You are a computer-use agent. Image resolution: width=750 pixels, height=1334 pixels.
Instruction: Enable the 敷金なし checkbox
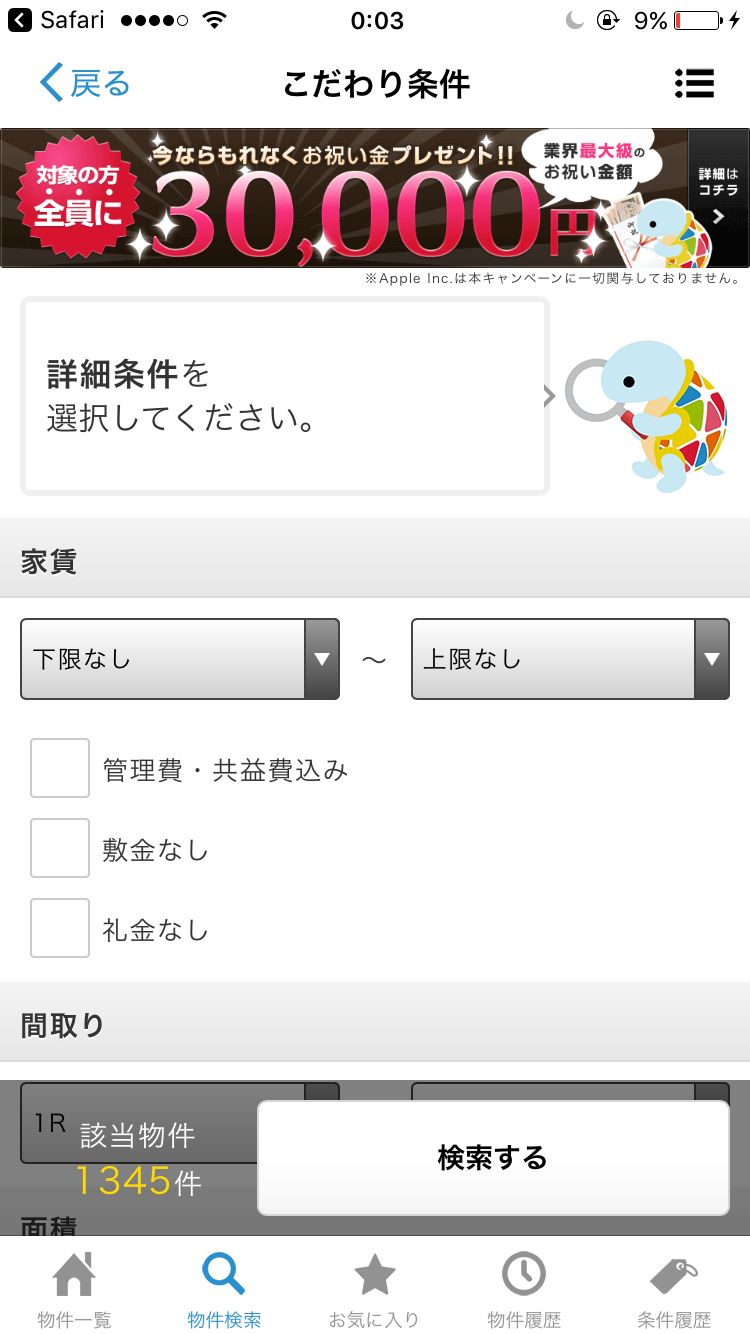(x=60, y=848)
